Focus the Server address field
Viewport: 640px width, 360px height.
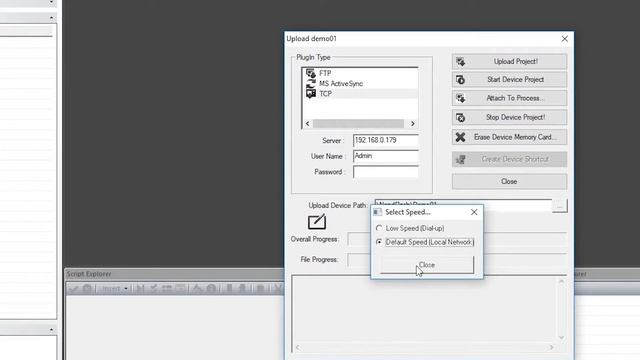pos(385,140)
